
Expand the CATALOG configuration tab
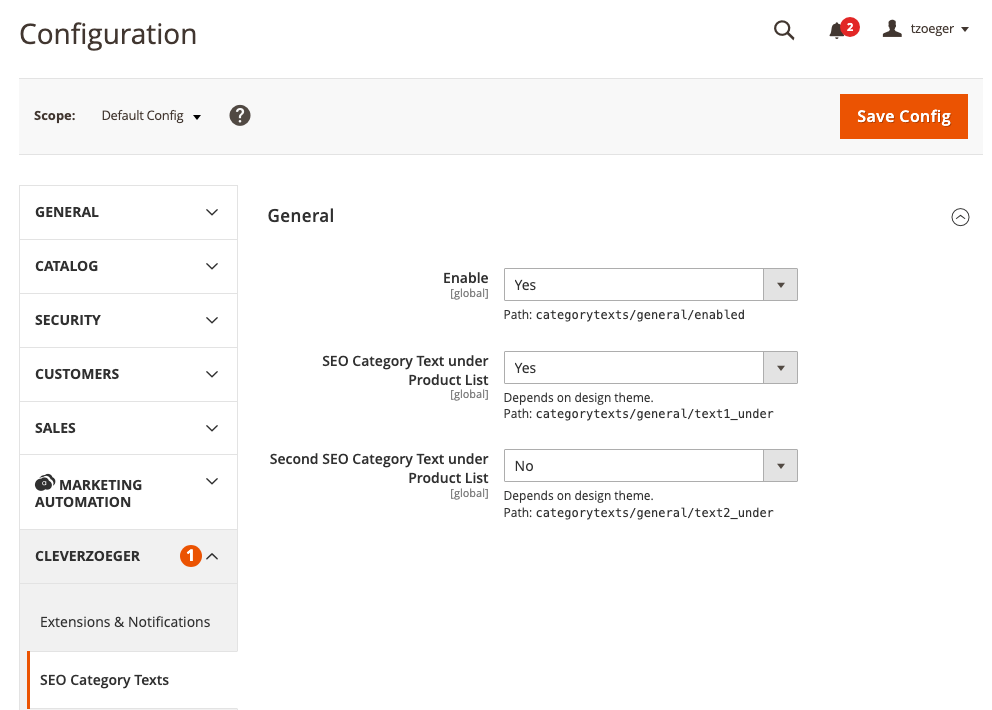click(x=128, y=266)
